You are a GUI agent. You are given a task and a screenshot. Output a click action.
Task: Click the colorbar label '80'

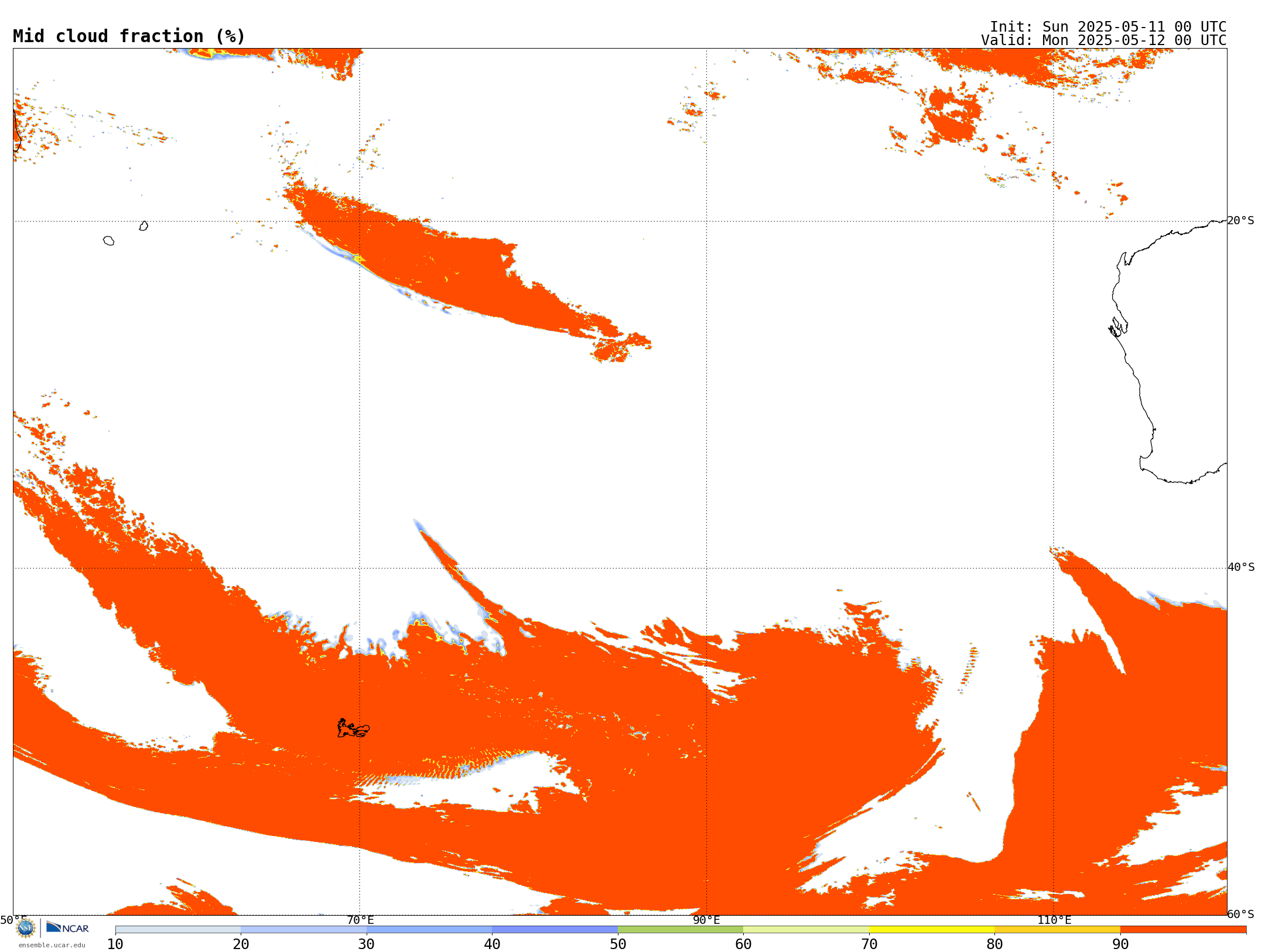pyautogui.click(x=994, y=944)
